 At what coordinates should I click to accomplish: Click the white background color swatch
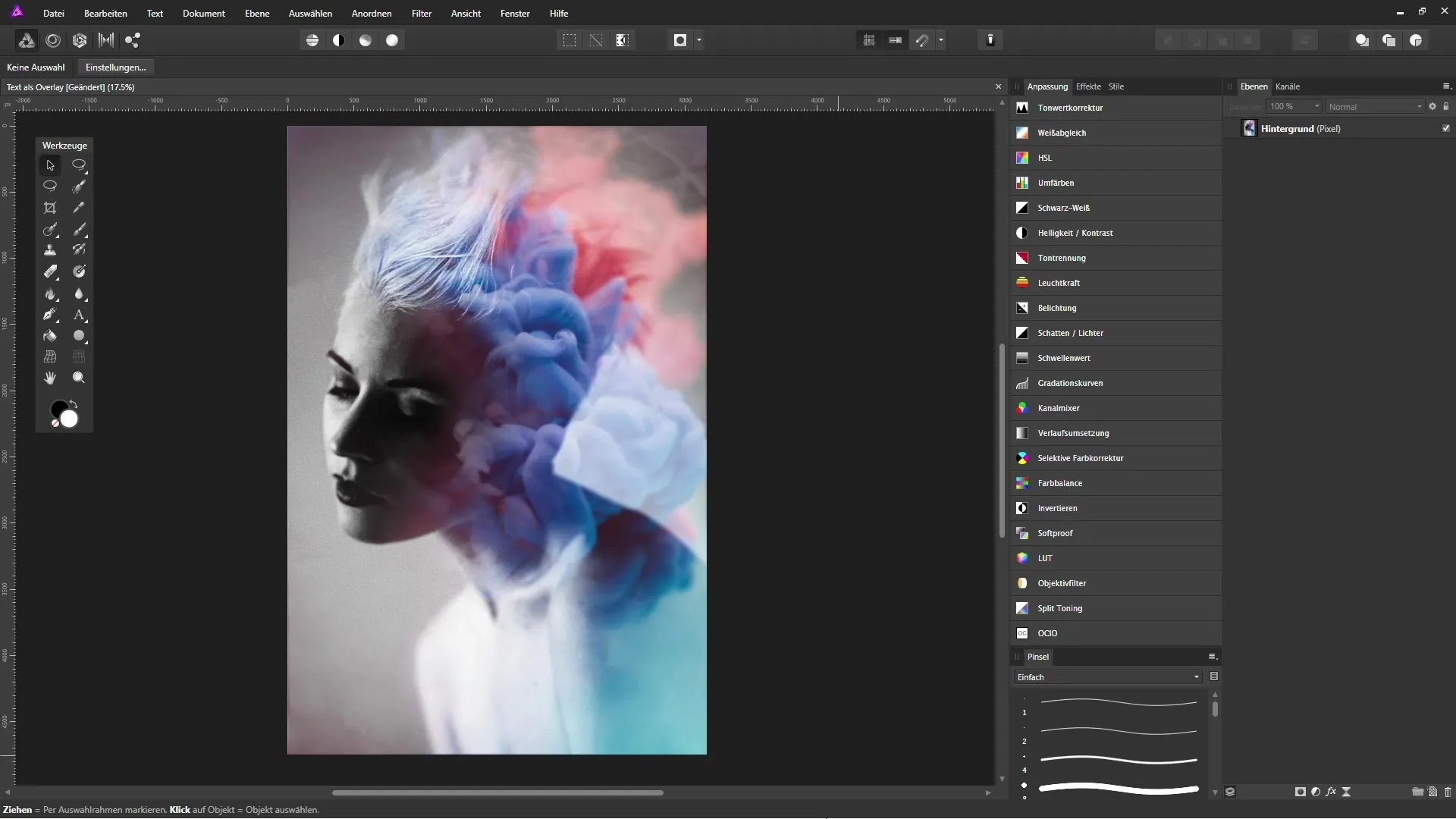(x=70, y=419)
